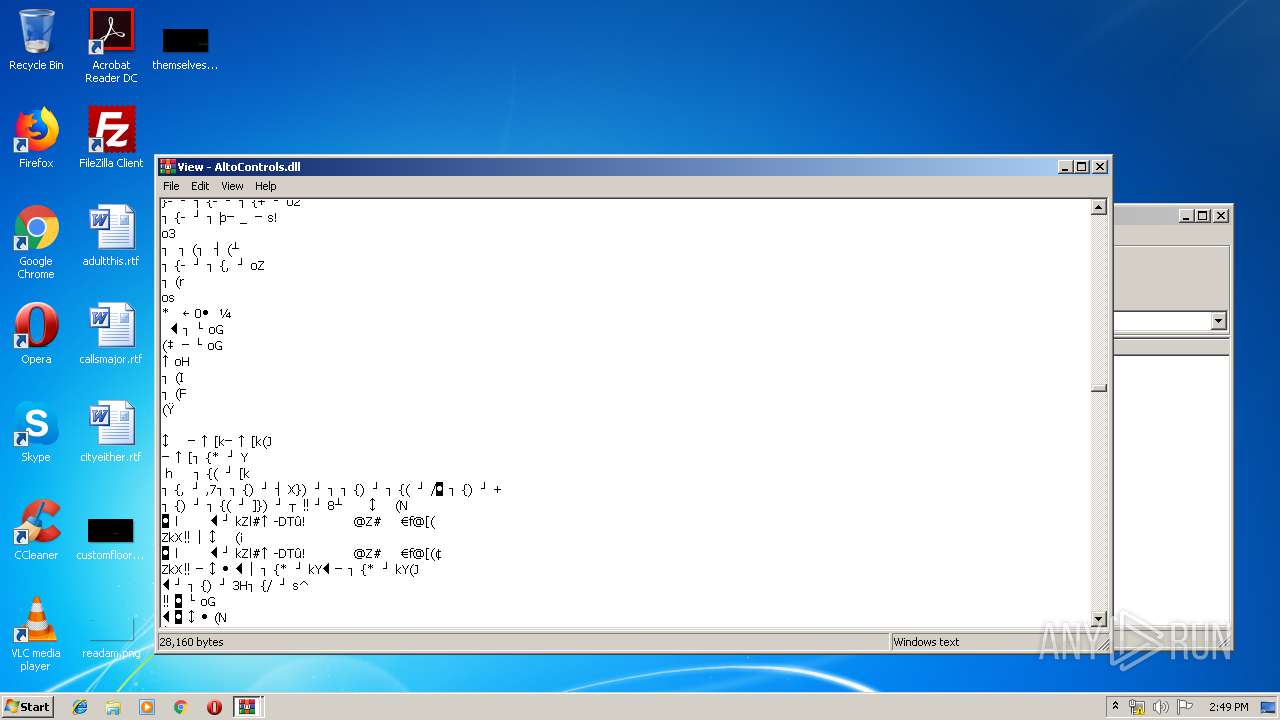Click the Windows text status entry

coord(926,642)
